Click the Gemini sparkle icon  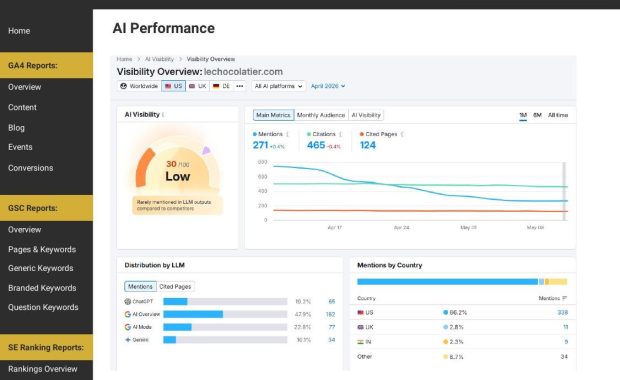128,340
